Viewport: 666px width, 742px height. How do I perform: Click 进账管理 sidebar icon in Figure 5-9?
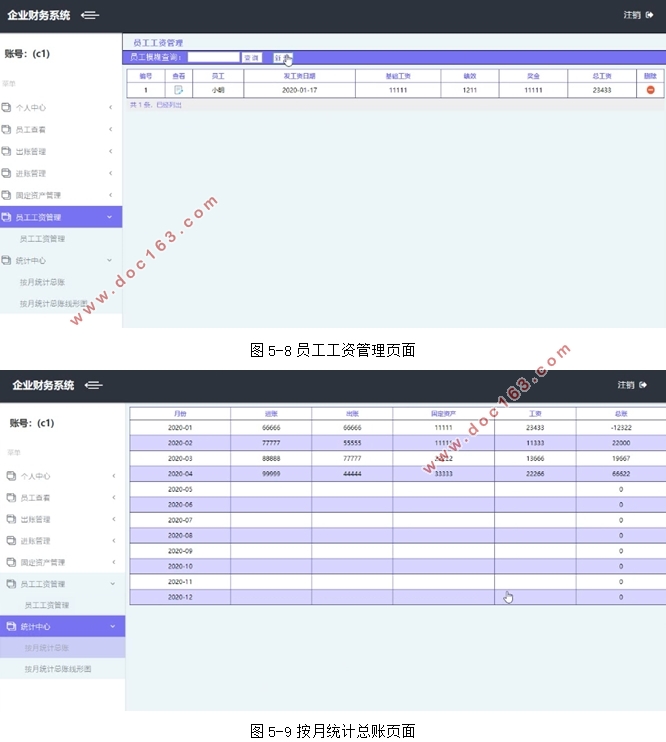(11, 540)
